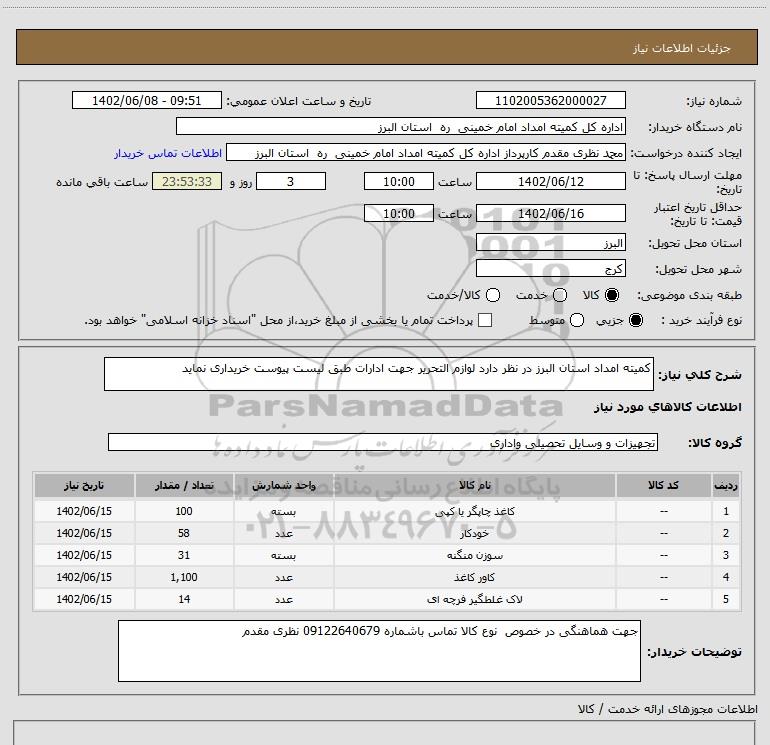Viewport: 770px width, 745px height.
Task: Click the تعداد / مقدار column header
Action: pos(184,485)
